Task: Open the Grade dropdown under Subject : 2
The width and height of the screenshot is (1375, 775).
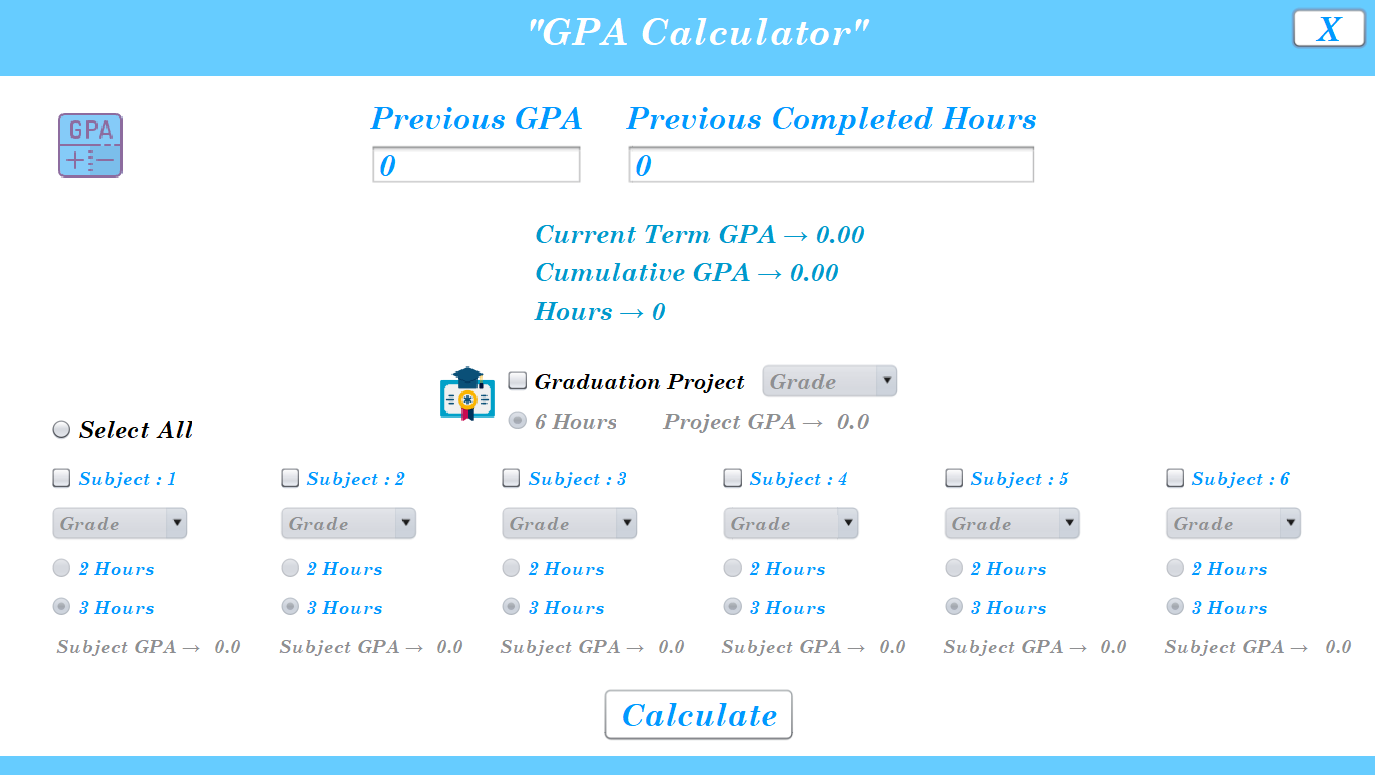Action: (x=348, y=523)
